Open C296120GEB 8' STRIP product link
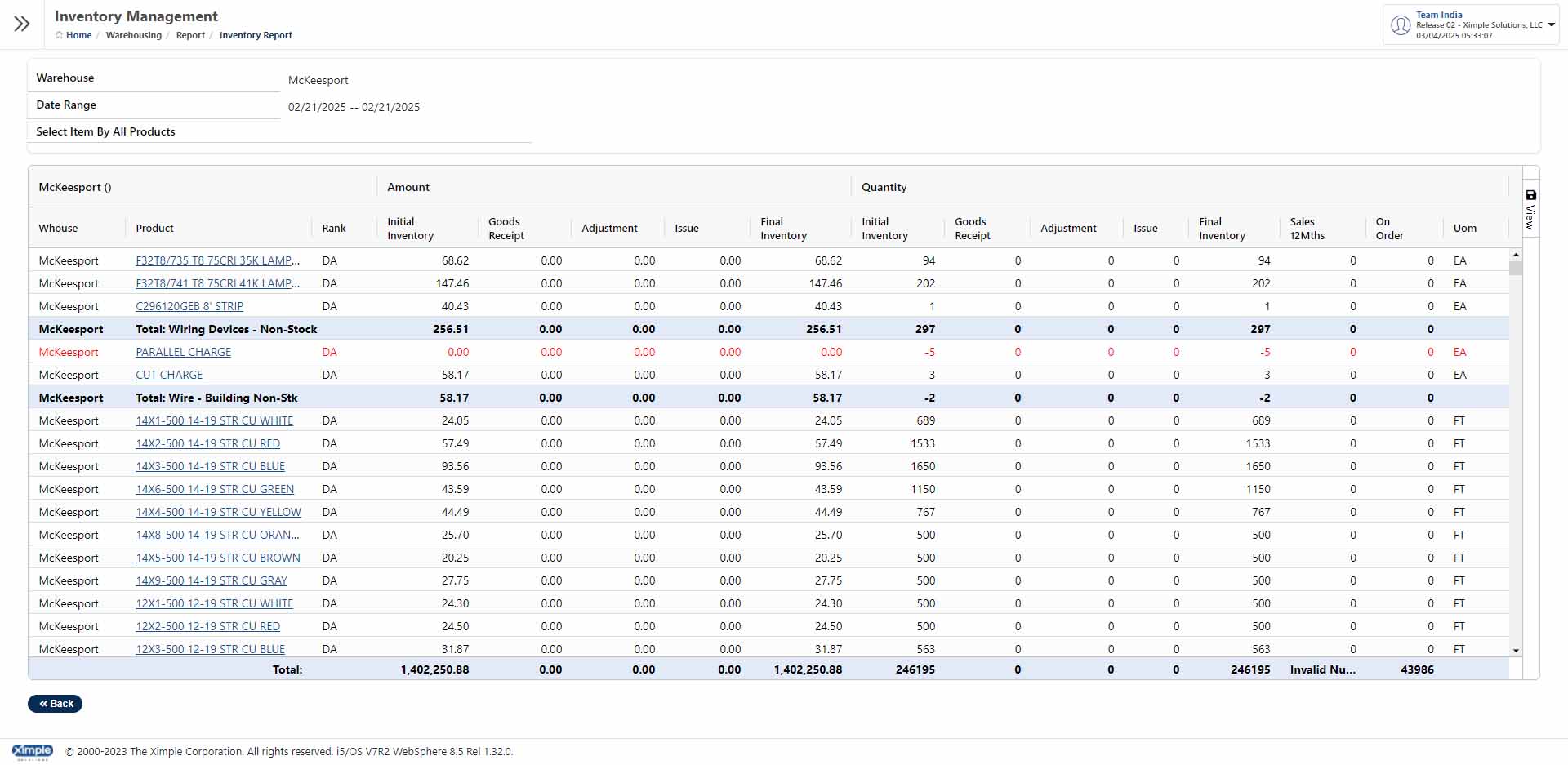Image resolution: width=1568 pixels, height=765 pixels. click(189, 306)
